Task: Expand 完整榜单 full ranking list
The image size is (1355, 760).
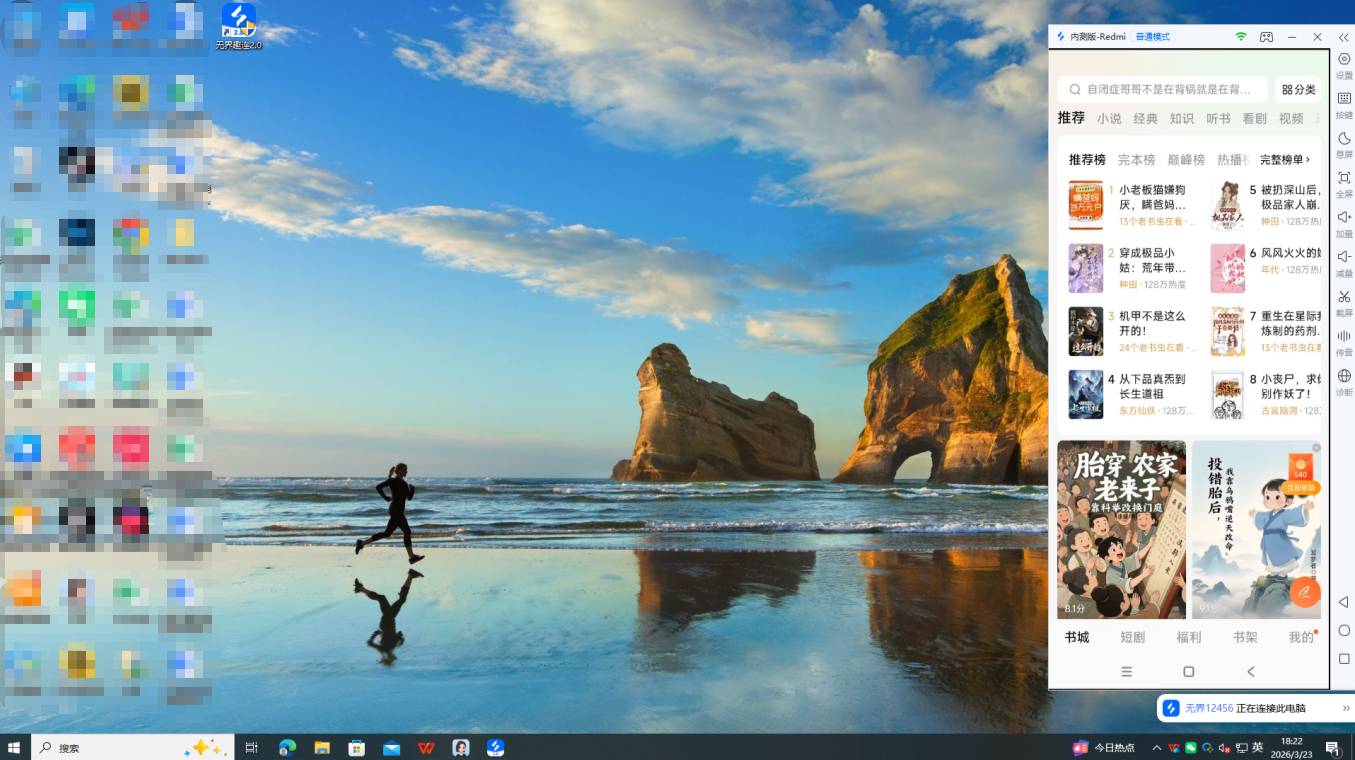Action: [x=1285, y=160]
